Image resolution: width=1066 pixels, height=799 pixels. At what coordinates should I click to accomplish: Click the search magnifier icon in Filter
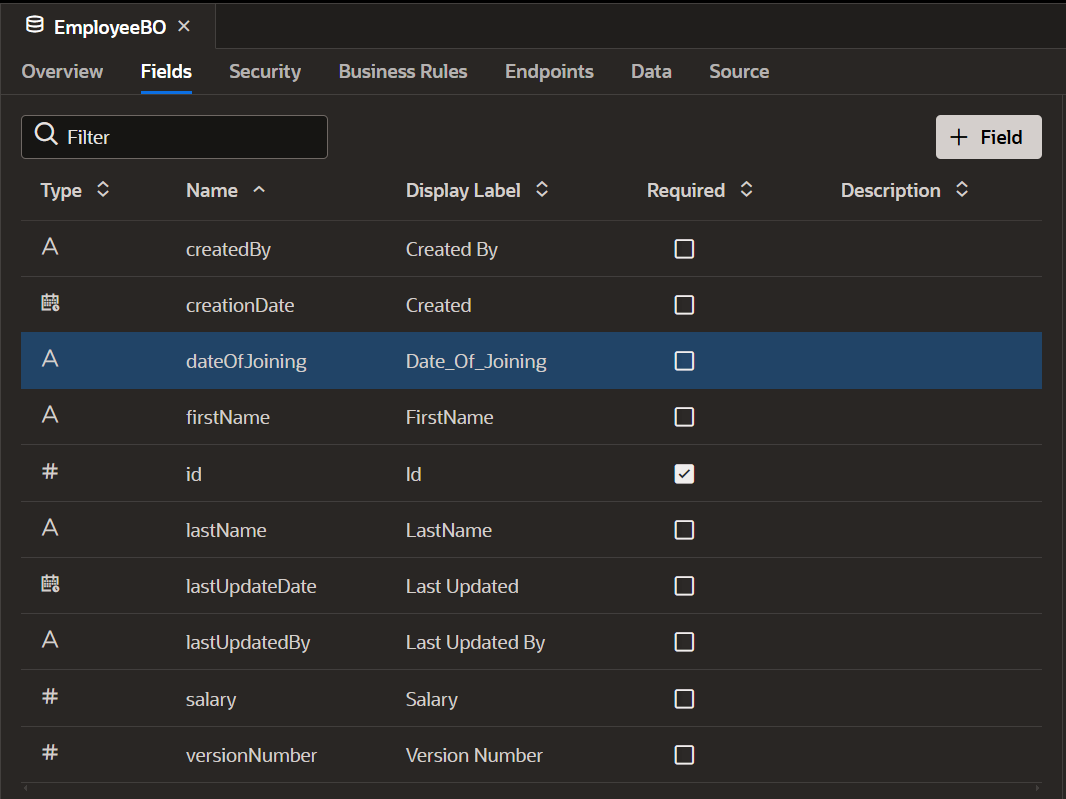tap(46, 134)
